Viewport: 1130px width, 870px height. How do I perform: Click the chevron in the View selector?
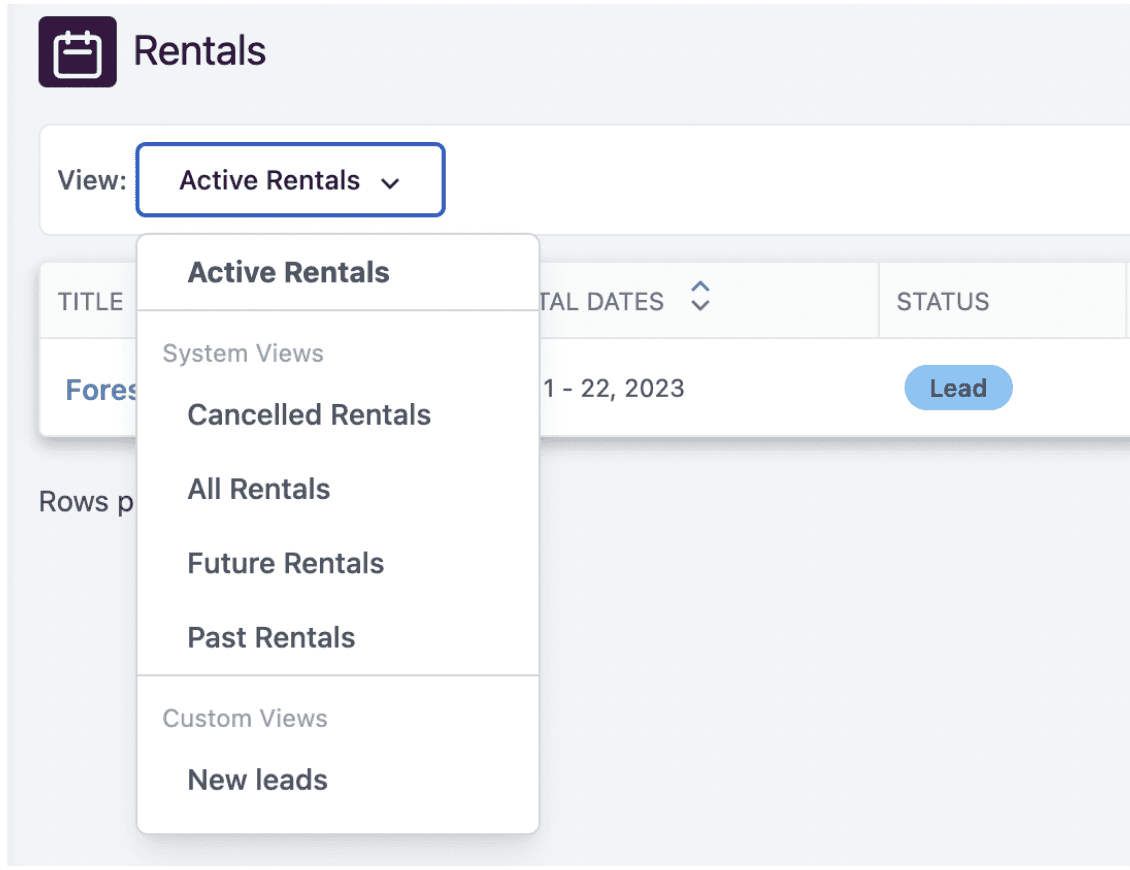(x=390, y=182)
